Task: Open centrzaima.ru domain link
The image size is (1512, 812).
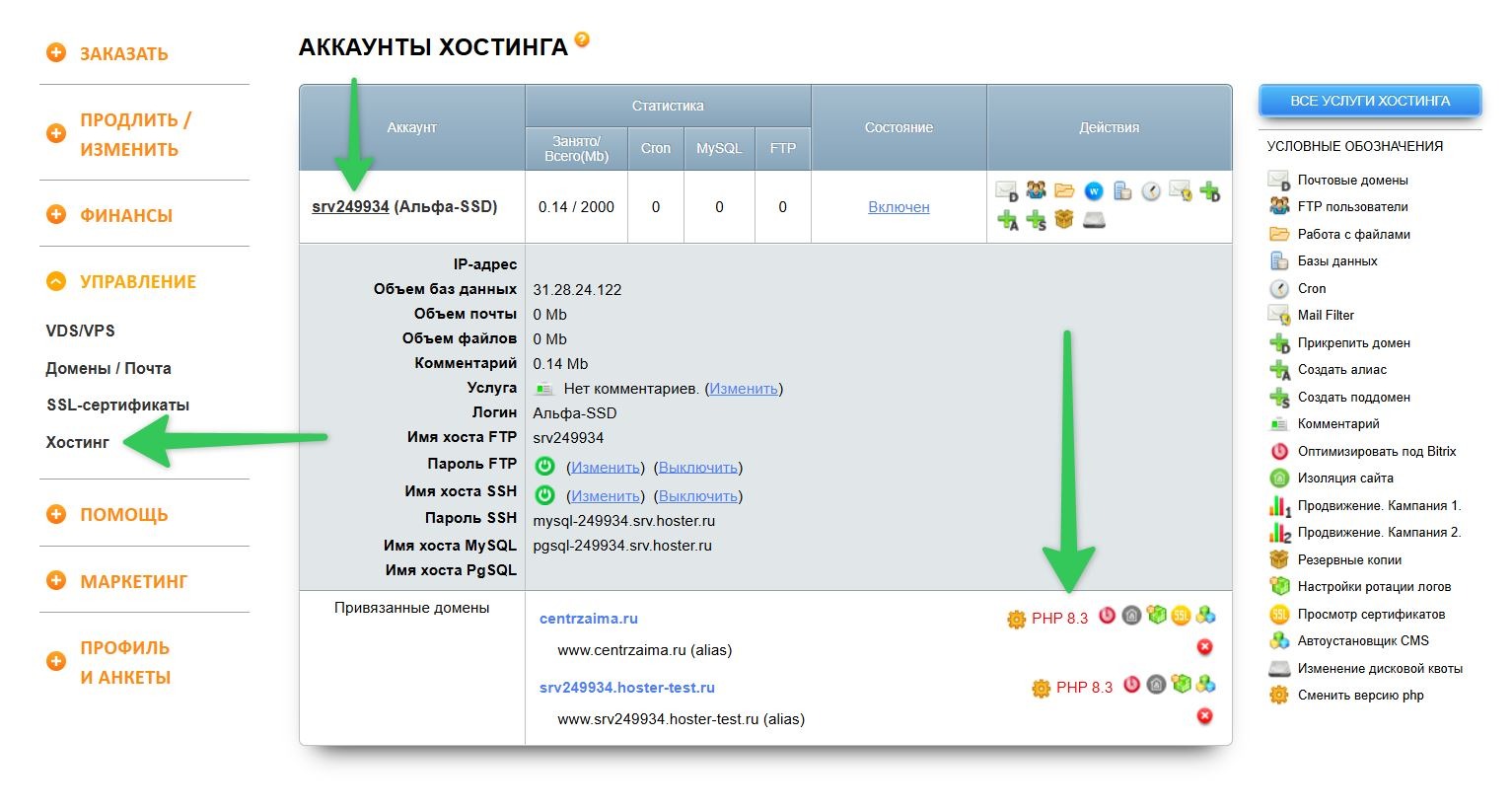Action: [x=589, y=619]
